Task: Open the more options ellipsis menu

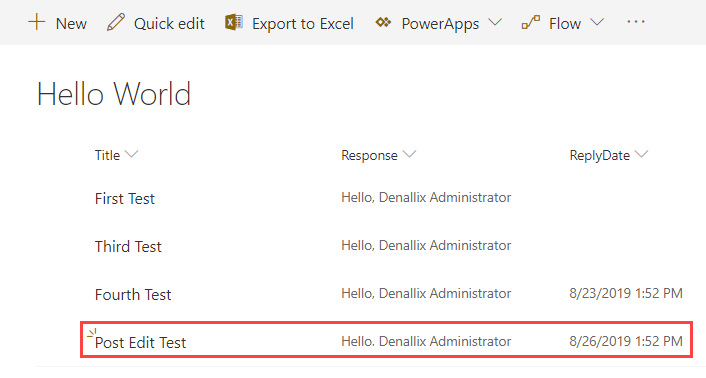Action: pos(635,22)
